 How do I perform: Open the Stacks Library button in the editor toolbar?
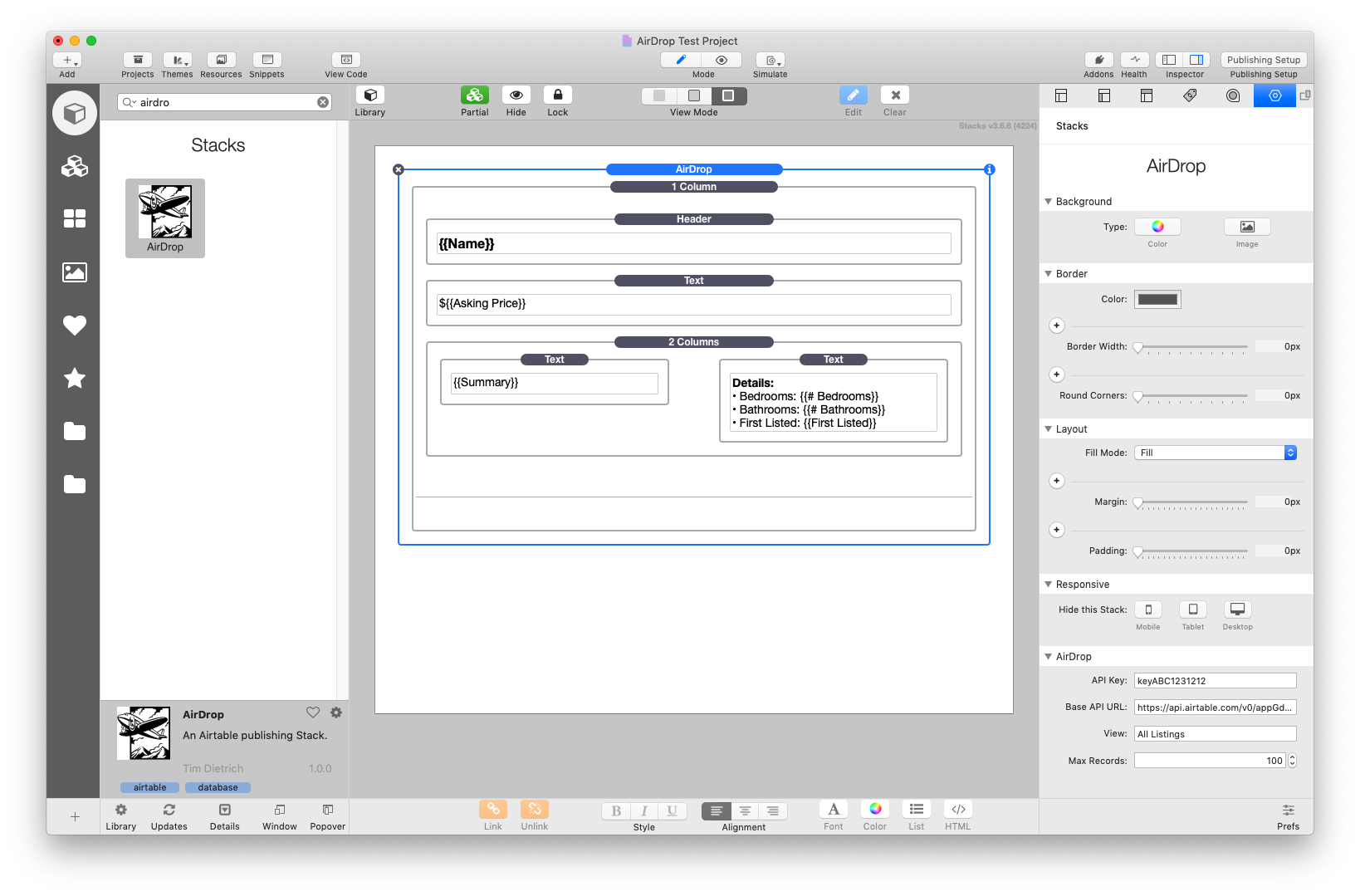click(370, 95)
